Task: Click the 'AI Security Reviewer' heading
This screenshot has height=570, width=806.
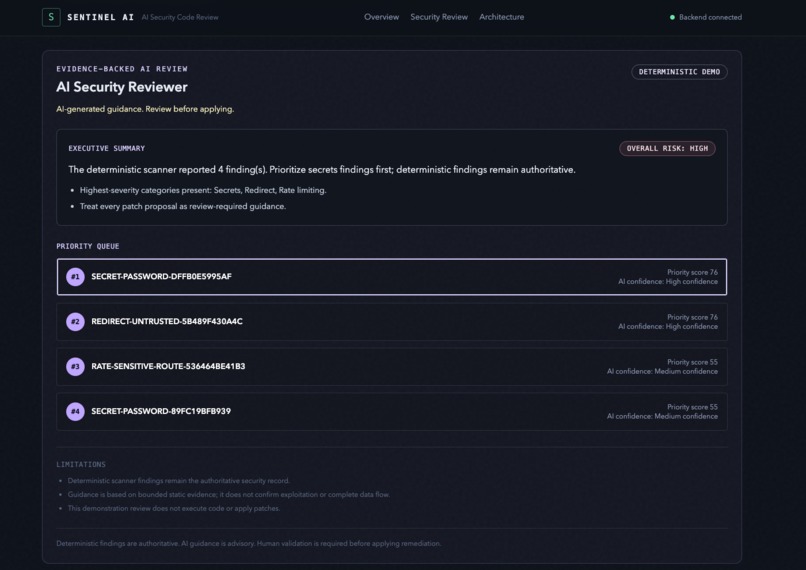Action: 122,87
